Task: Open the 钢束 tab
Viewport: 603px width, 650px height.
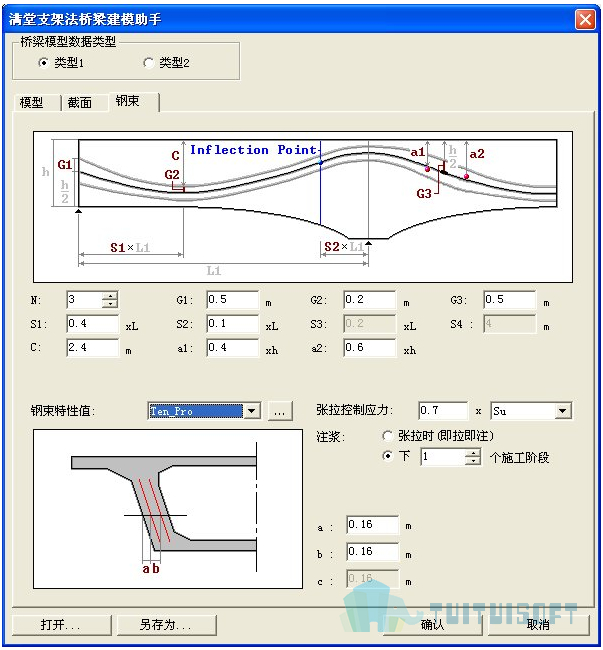Action: 133,101
